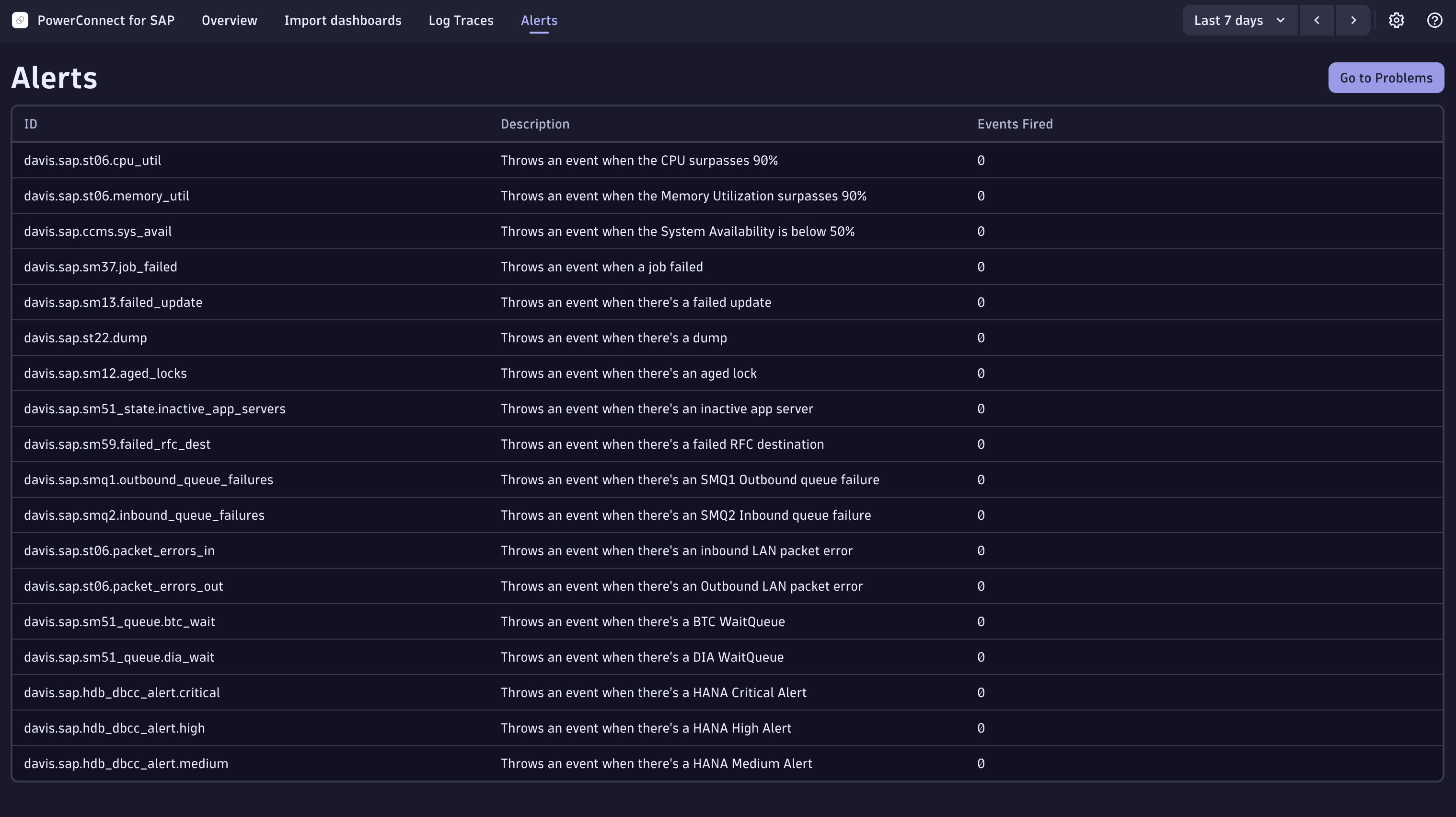
Task: Click the 'there's a dump' description
Action: coord(614,338)
